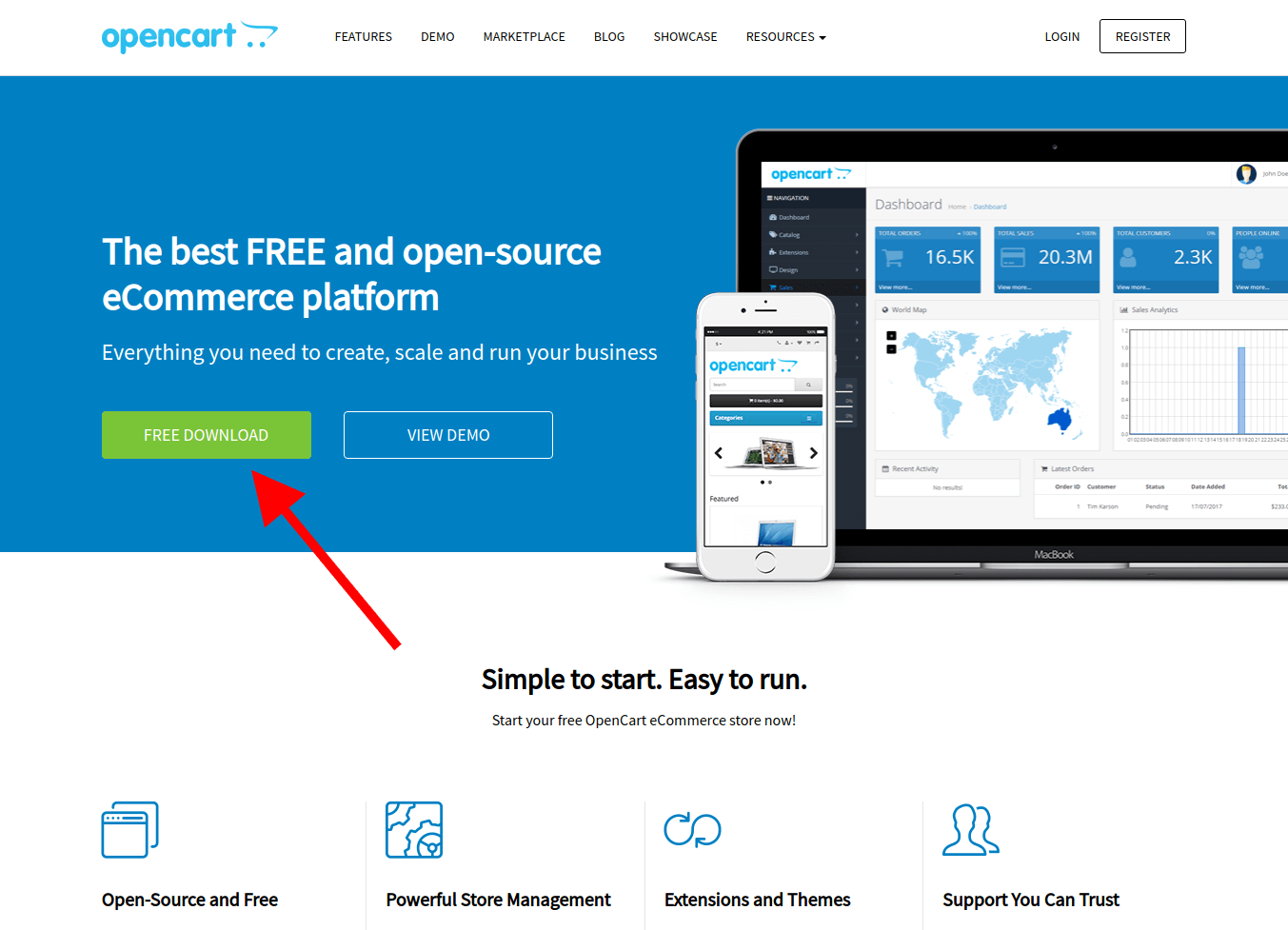Viewport: 1288px width, 930px height.
Task: Click the best FREE and open-source headline
Action: (x=351, y=274)
